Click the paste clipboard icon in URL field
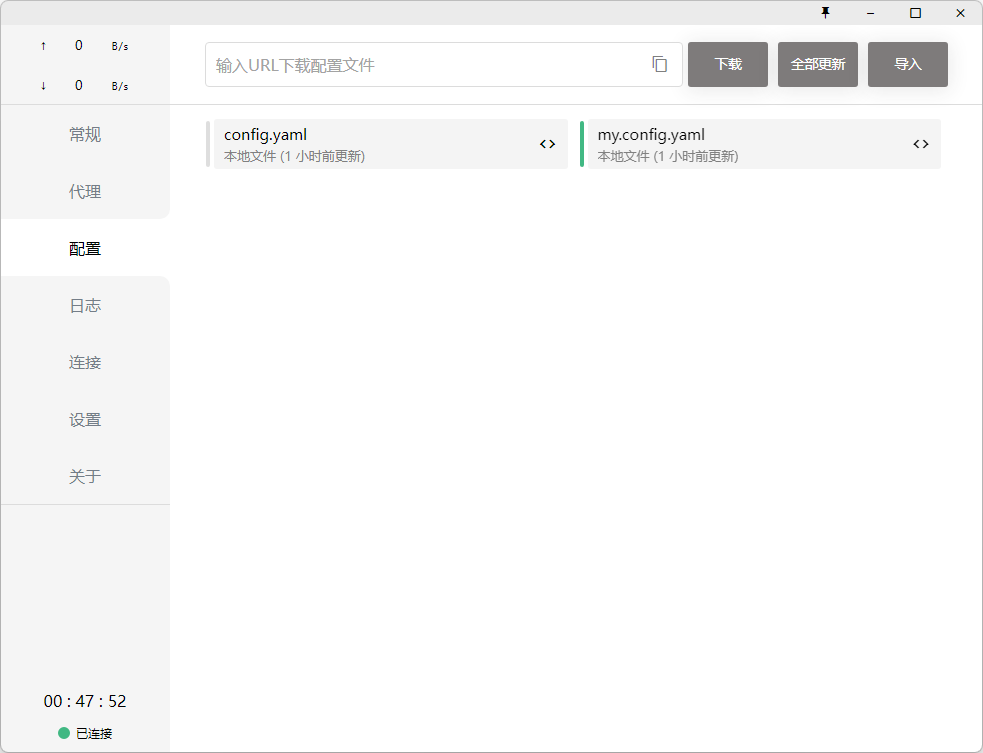Screen dimensions: 983x753 pyautogui.click(x=659, y=64)
